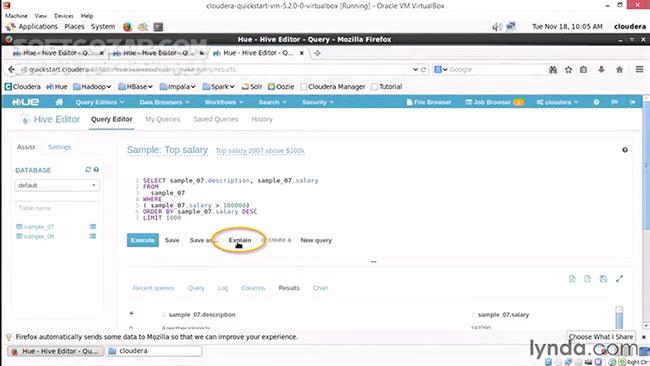
Task: Open the cloudera user dropdown
Action: [557, 102]
